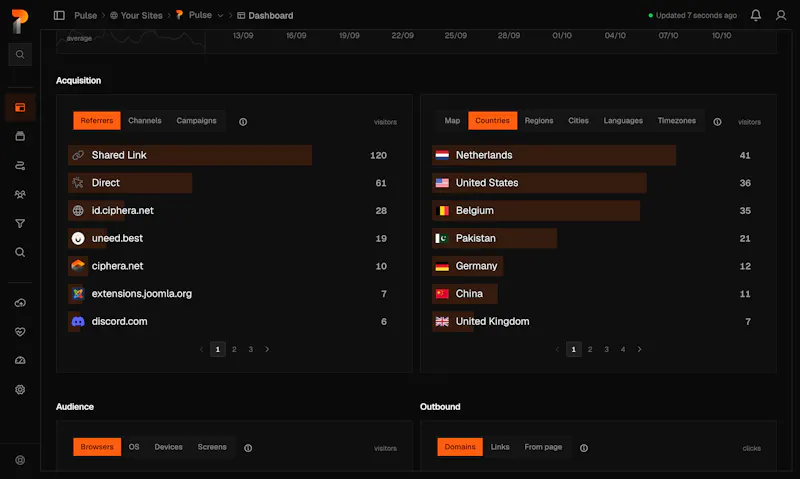
Task: Expand the Pulse site dropdown chevron
Action: click(x=220, y=16)
